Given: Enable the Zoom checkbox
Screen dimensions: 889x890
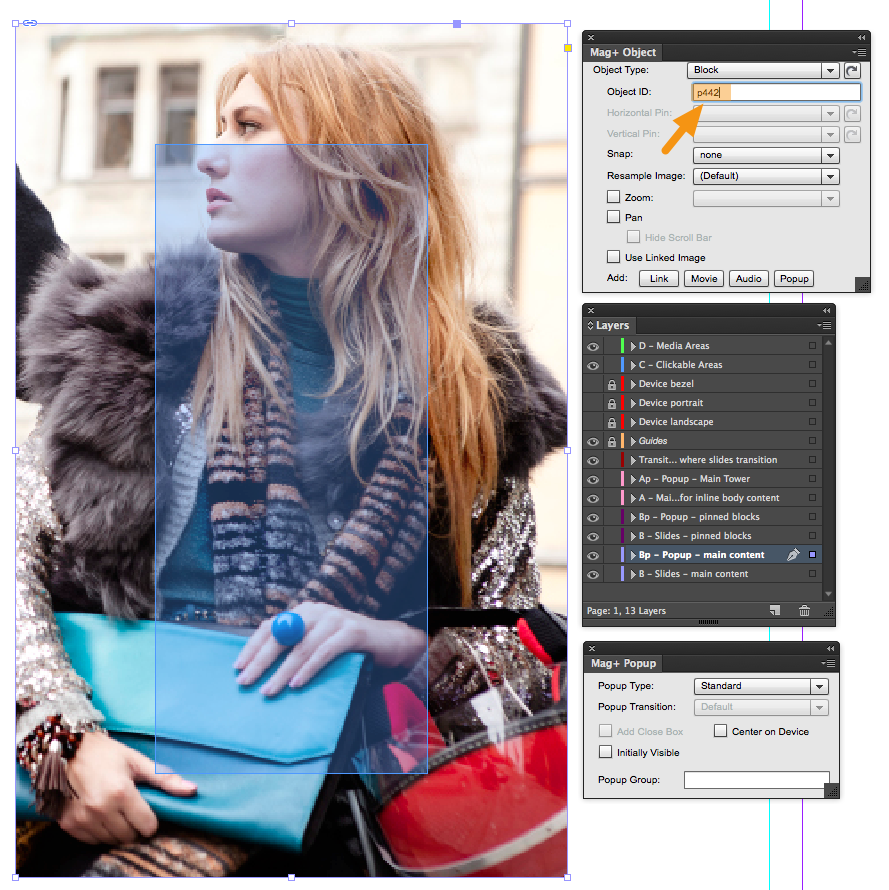Looking at the screenshot, I should [613, 196].
